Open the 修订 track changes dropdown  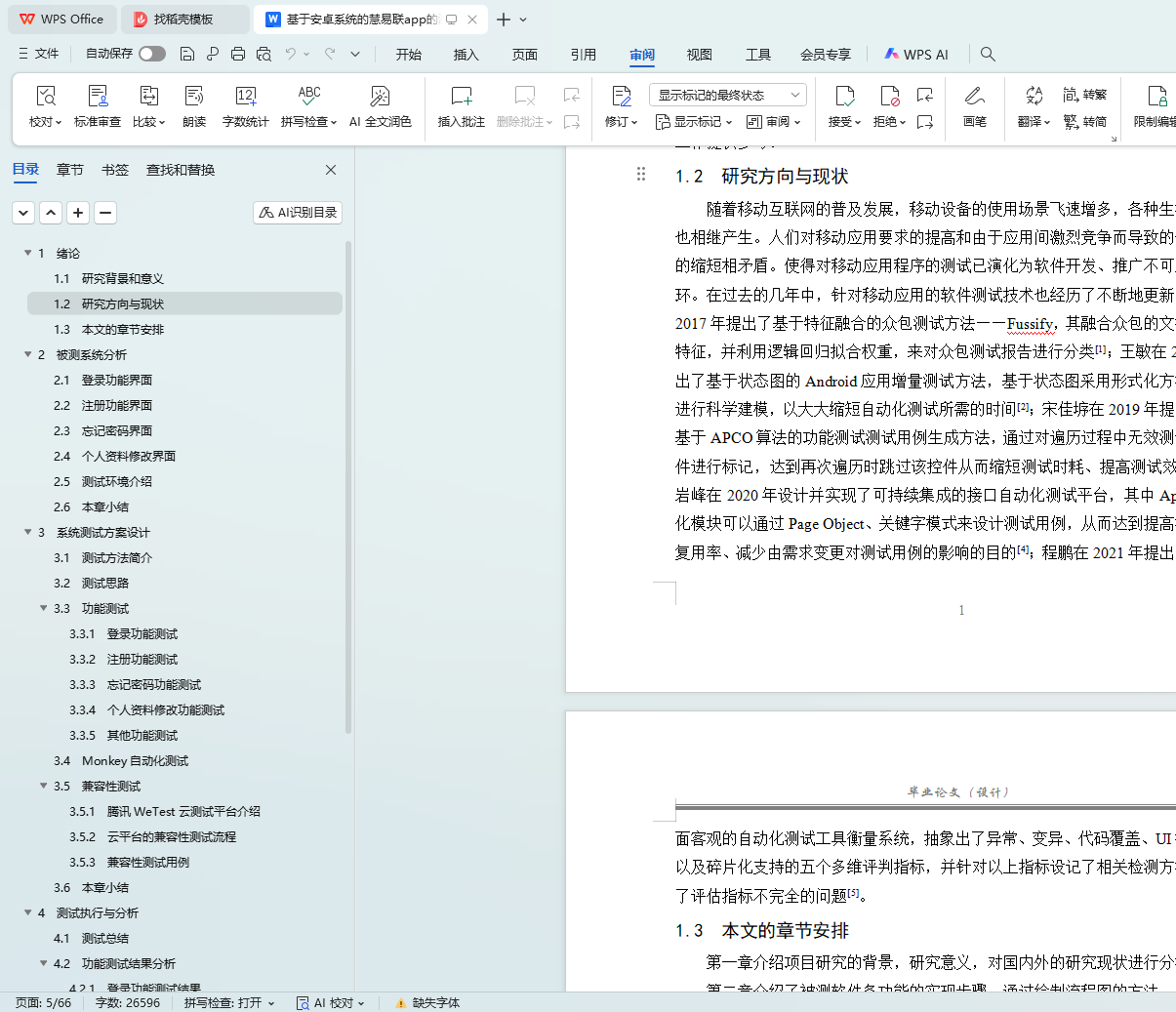(x=633, y=122)
